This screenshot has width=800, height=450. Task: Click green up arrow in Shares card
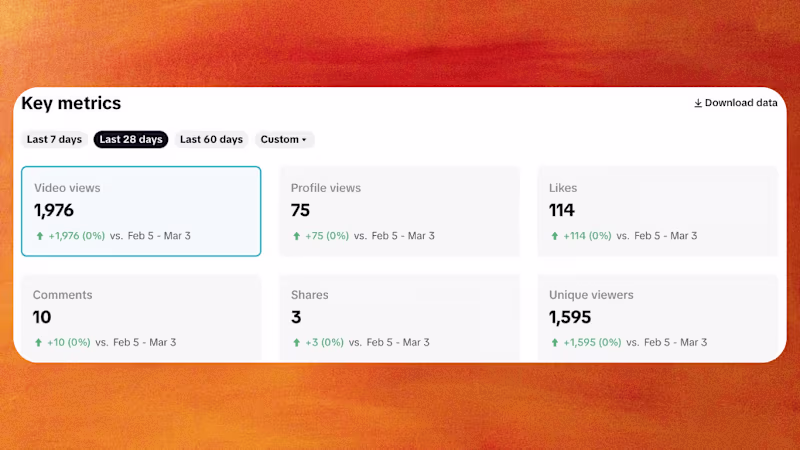[x=296, y=342]
